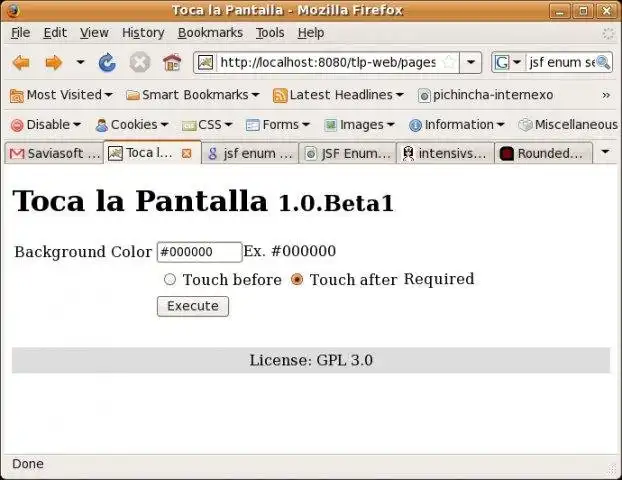Viewport: 622px width, 480px height.
Task: Click the Execute button
Action: click(193, 306)
